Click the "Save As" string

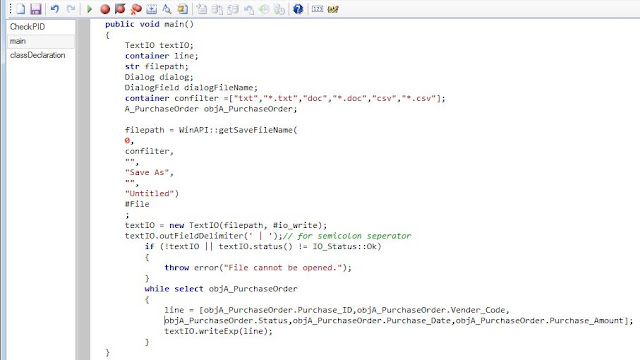point(147,173)
